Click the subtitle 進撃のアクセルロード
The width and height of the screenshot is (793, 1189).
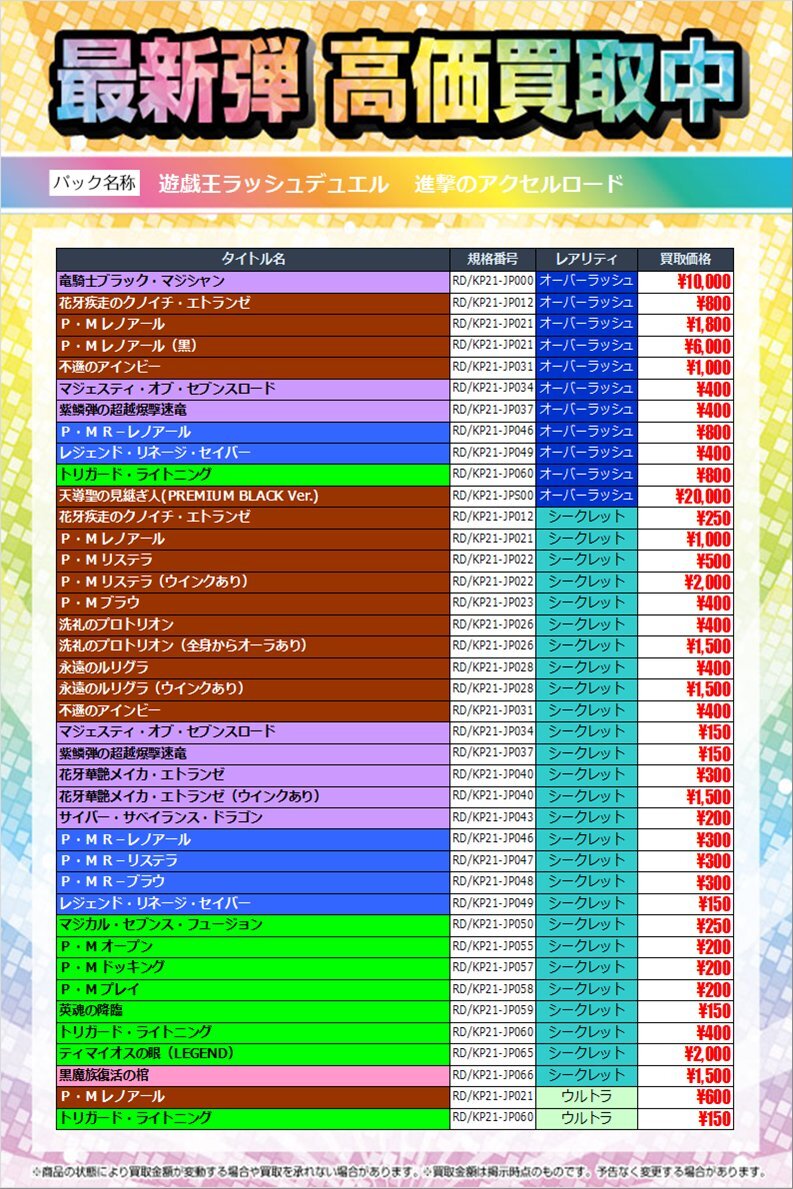click(x=519, y=184)
